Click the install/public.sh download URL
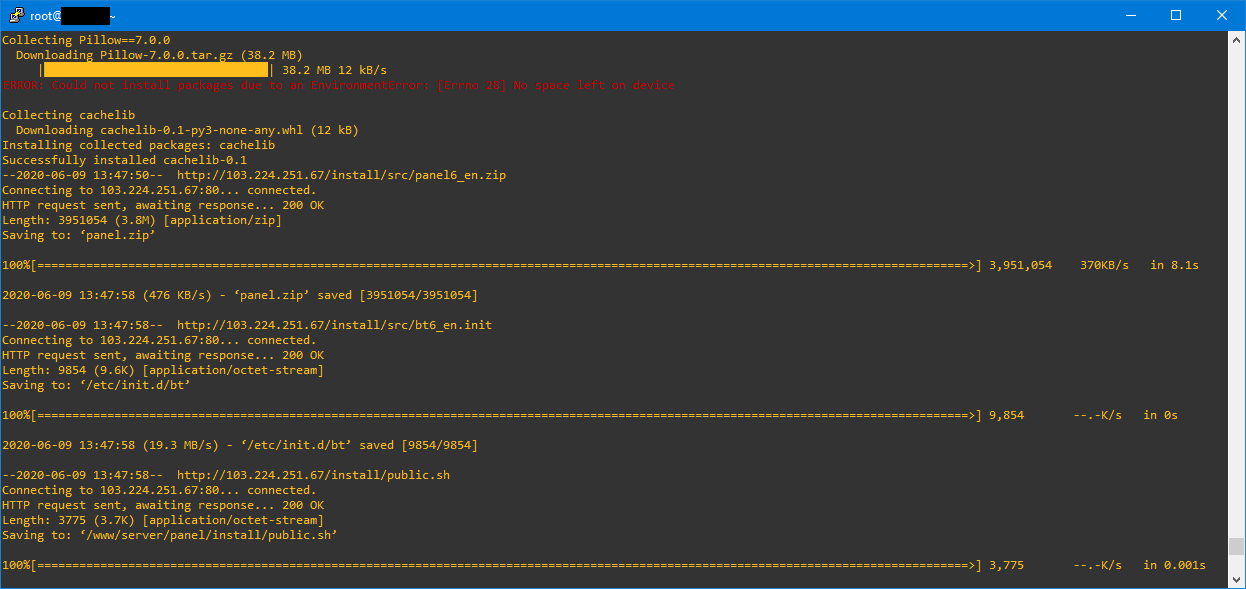This screenshot has width=1246, height=589. (x=313, y=475)
